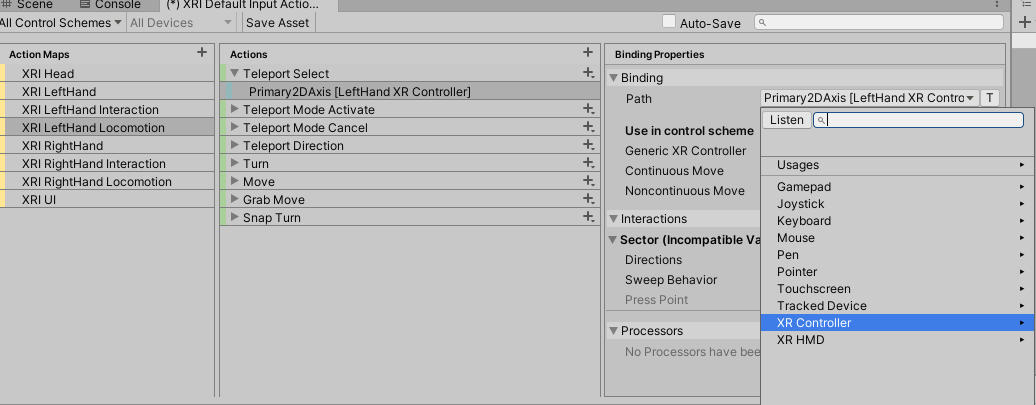The width and height of the screenshot is (1036, 405).
Task: Select XR Controller in the device menu
Action: coord(814,323)
